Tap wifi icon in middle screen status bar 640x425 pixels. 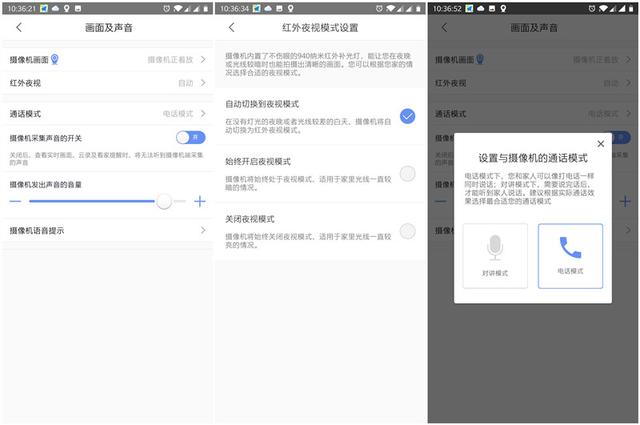pos(390,9)
